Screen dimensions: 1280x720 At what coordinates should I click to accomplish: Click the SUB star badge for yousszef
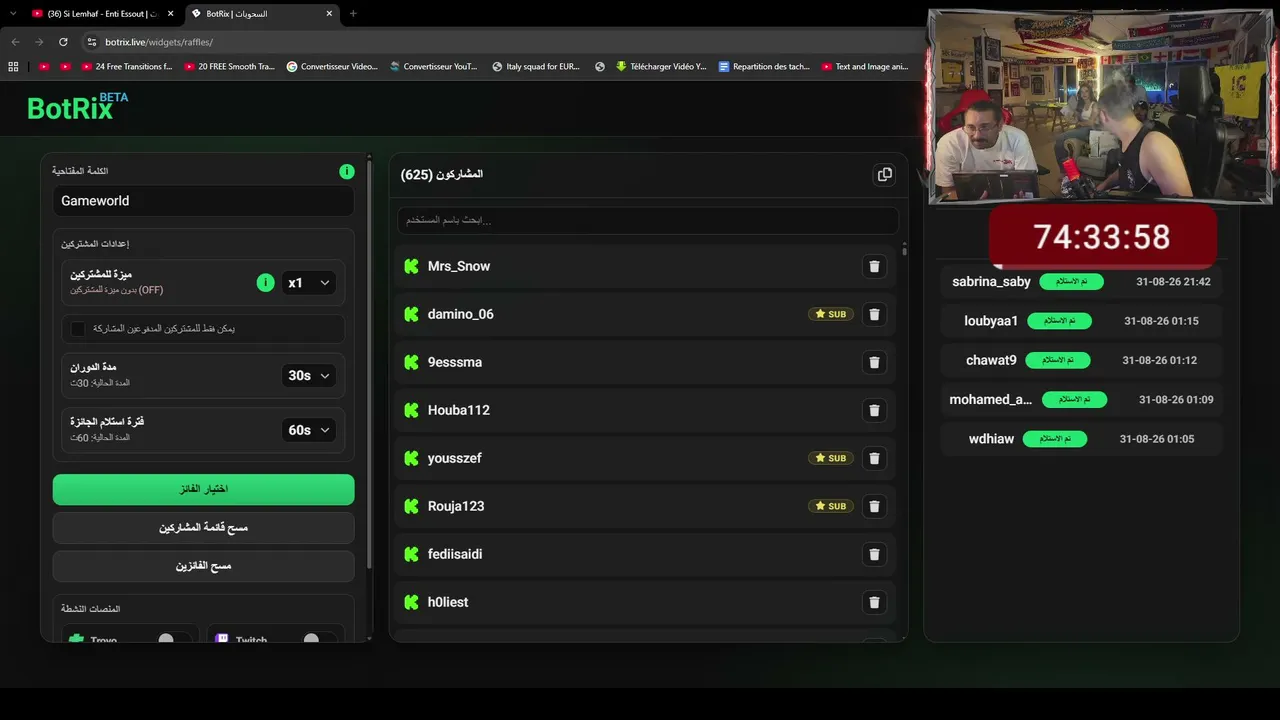click(831, 458)
